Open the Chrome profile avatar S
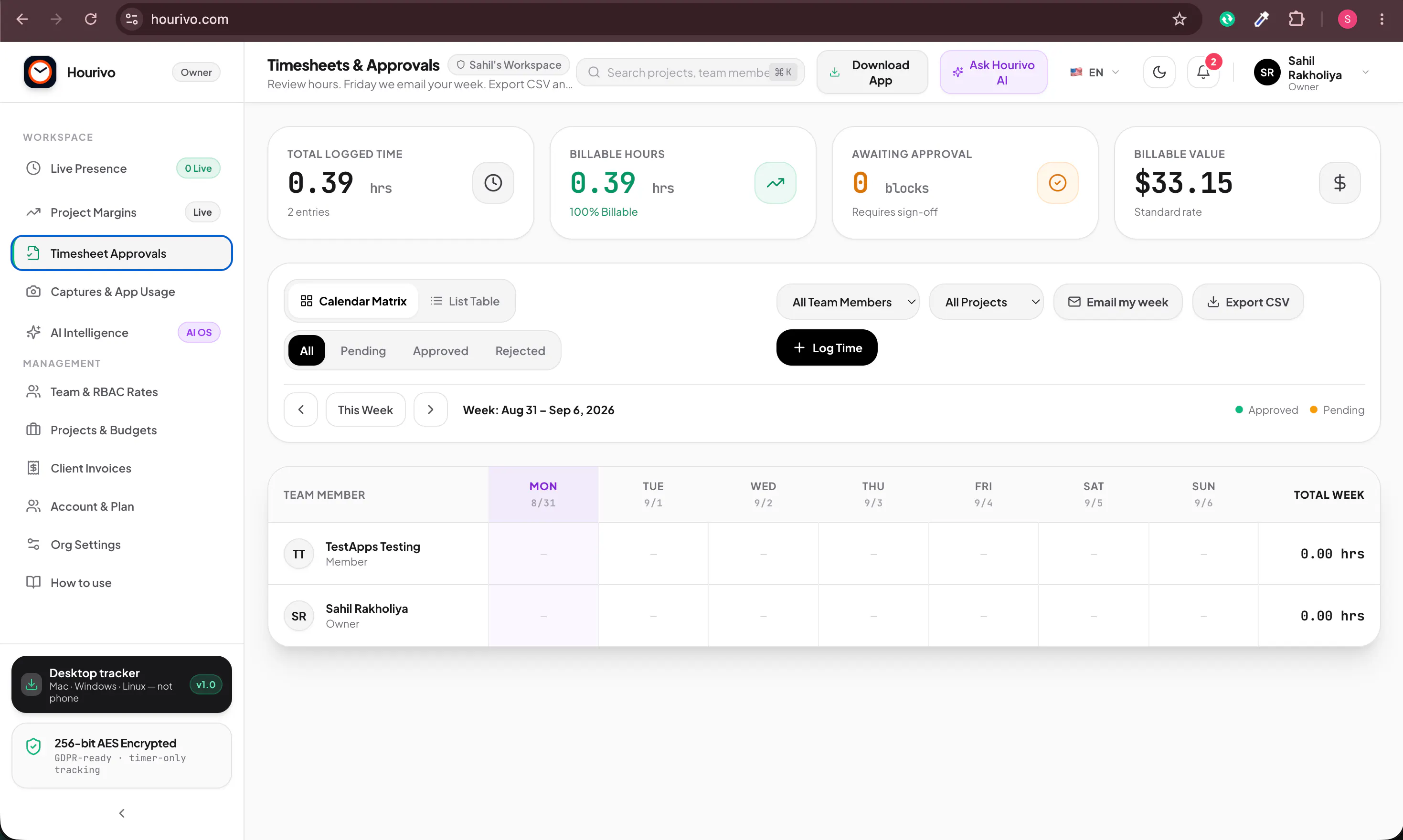The image size is (1403, 840). (1348, 19)
